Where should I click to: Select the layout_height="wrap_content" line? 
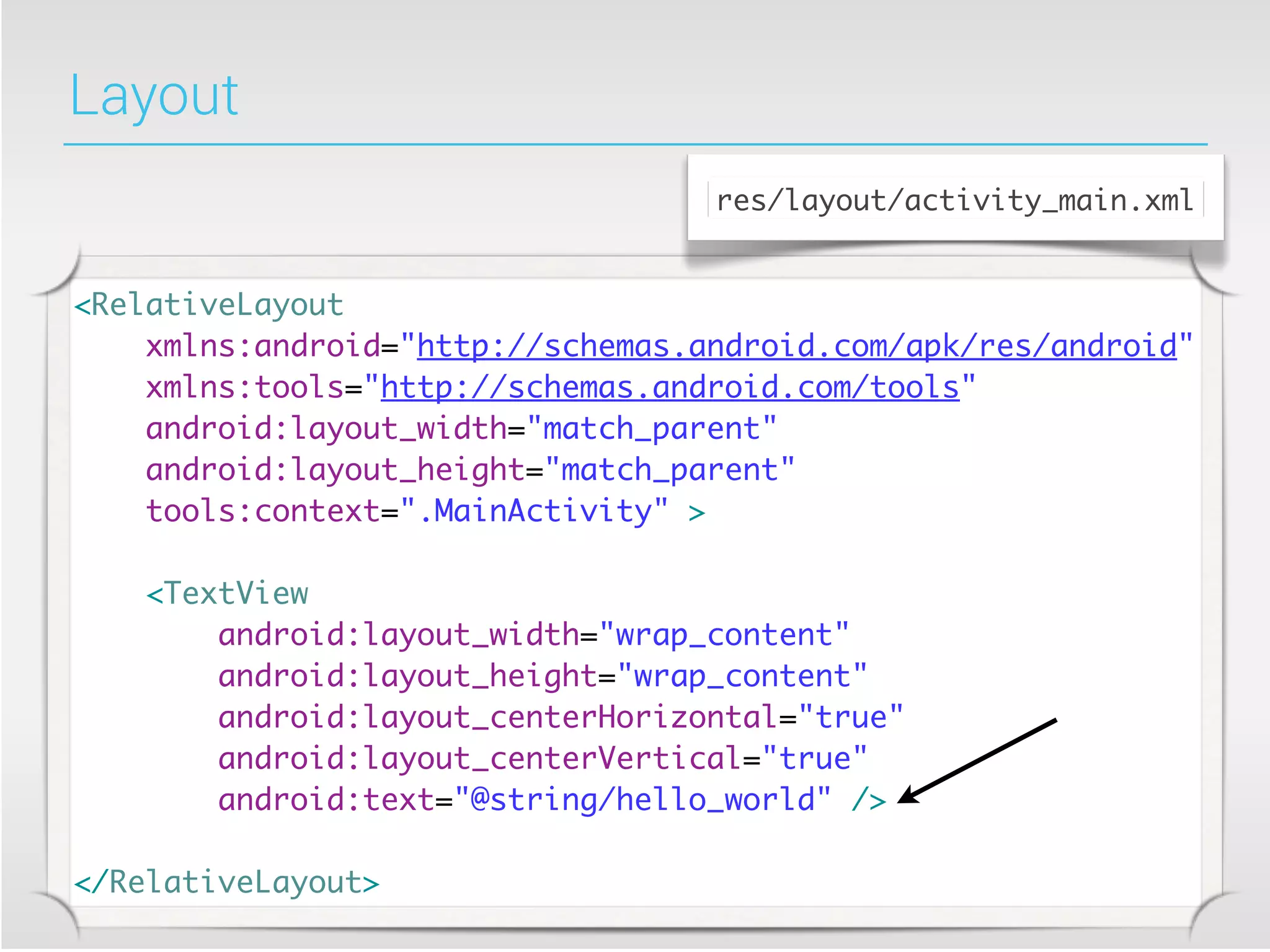point(543,676)
